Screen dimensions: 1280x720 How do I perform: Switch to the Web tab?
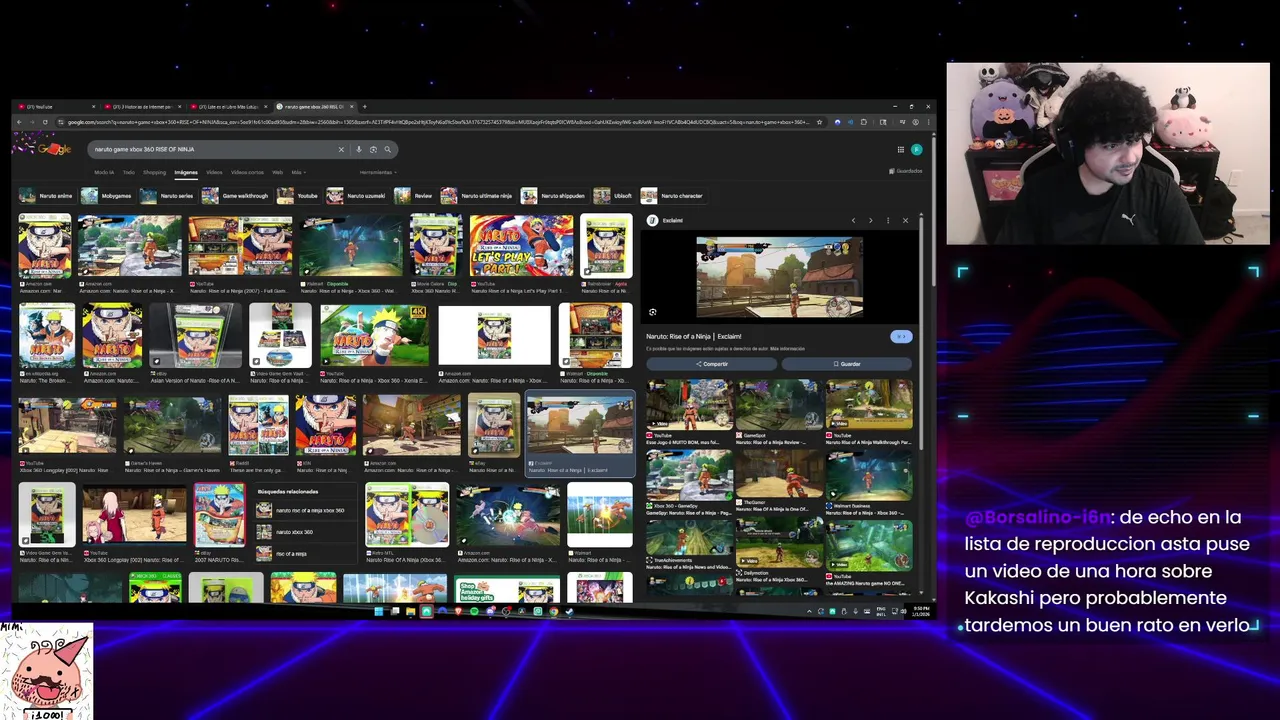tap(278, 172)
